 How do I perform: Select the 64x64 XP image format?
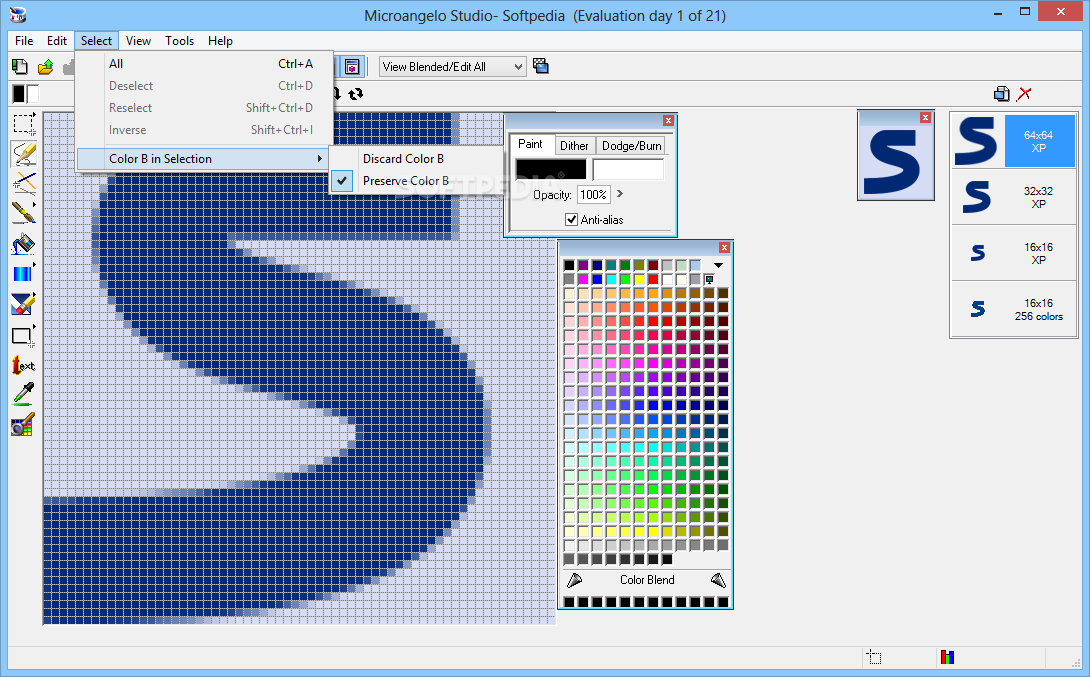click(x=1014, y=141)
